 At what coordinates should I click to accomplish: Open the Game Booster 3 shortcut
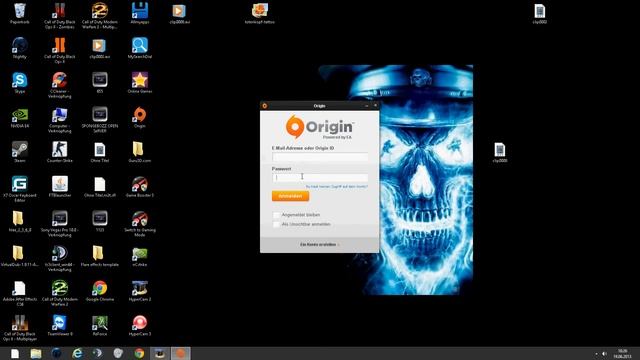[140, 187]
